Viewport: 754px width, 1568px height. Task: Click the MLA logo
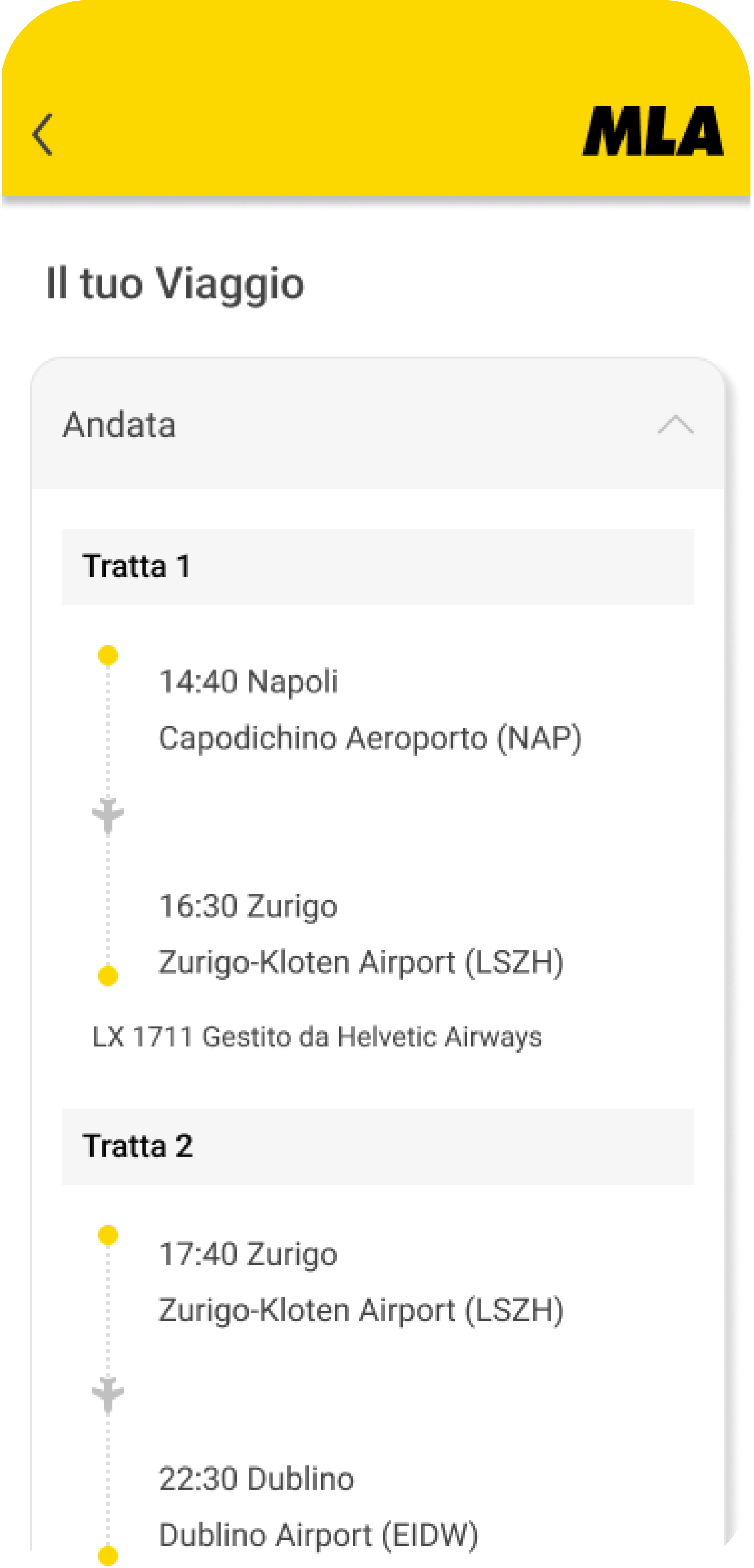click(x=653, y=131)
